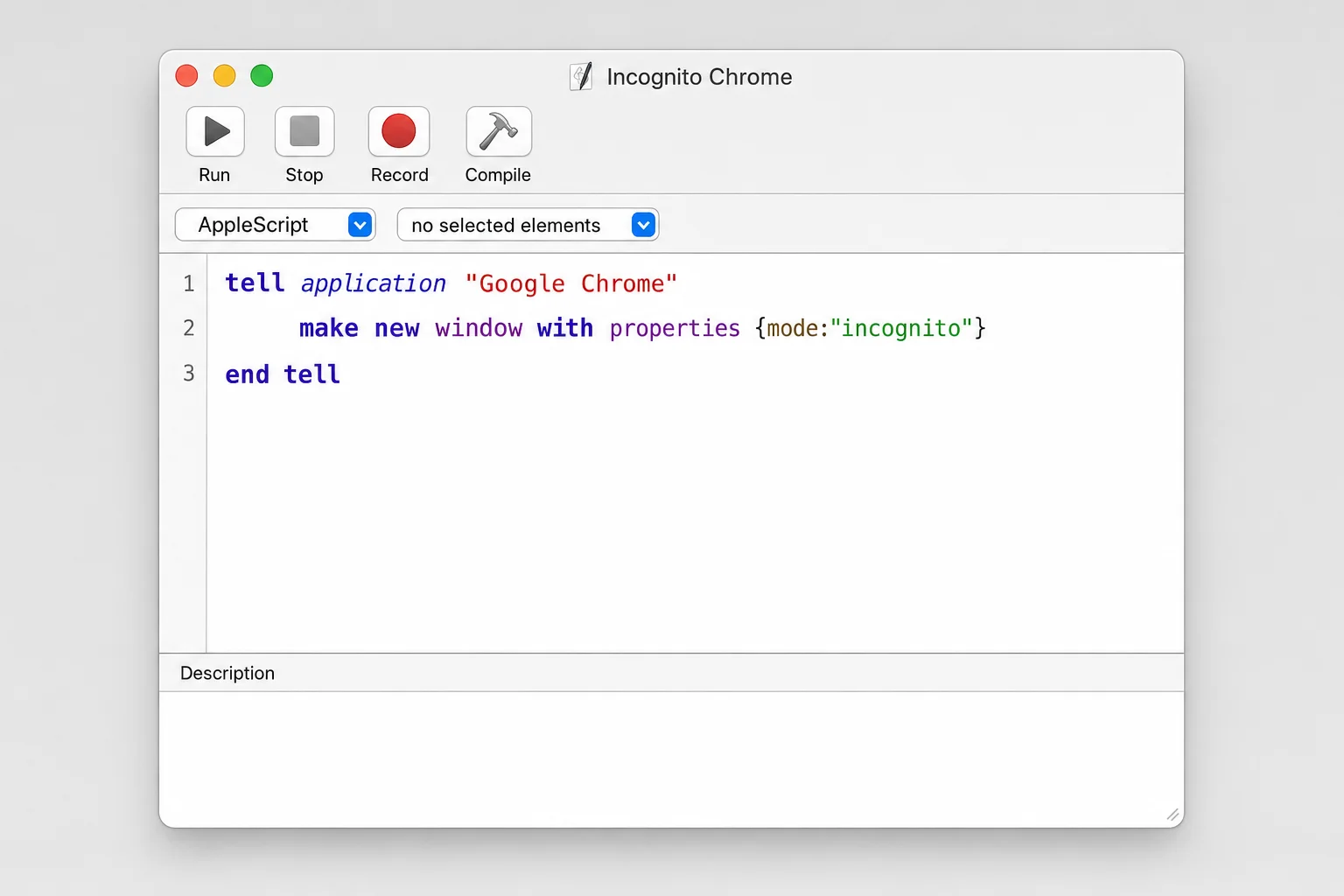Click the script document icon beside the title
The width and height of the screenshot is (1344, 896).
tap(581, 77)
